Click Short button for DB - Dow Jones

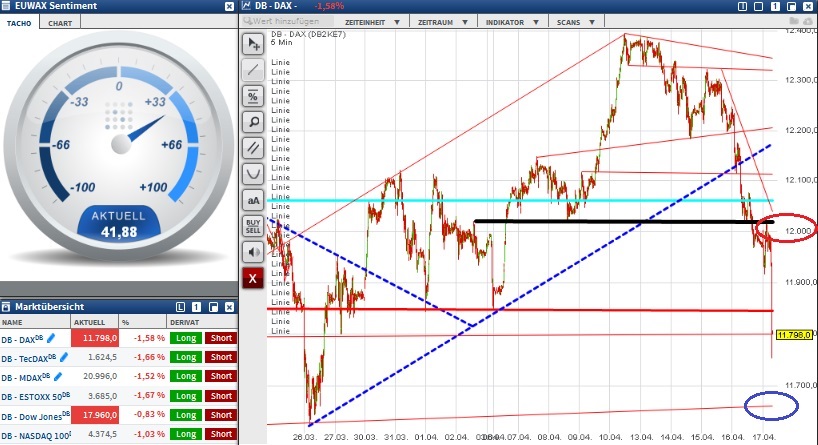pyautogui.click(x=221, y=415)
